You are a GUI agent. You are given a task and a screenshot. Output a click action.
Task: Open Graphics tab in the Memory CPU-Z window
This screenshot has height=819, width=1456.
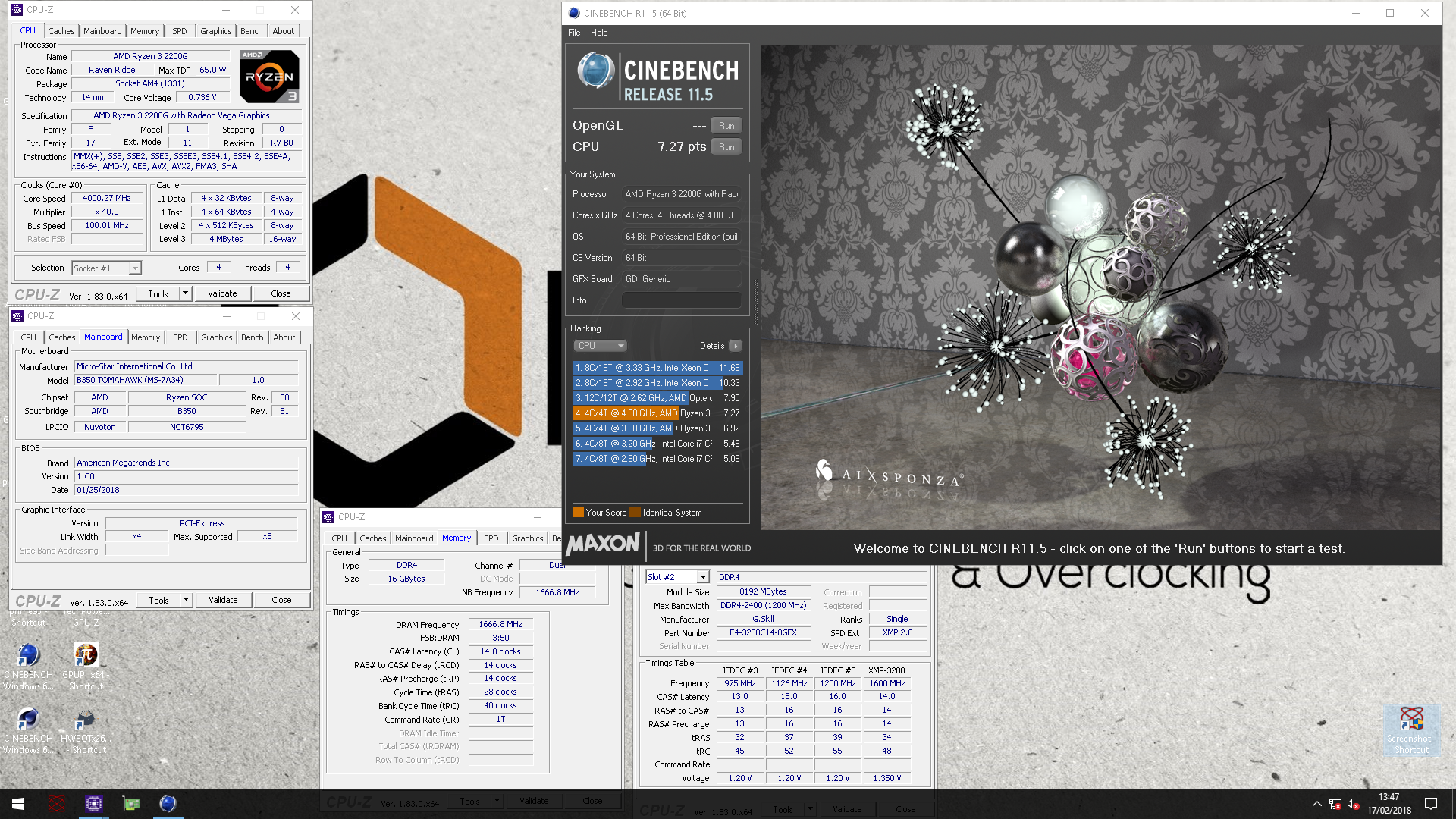pyautogui.click(x=527, y=538)
